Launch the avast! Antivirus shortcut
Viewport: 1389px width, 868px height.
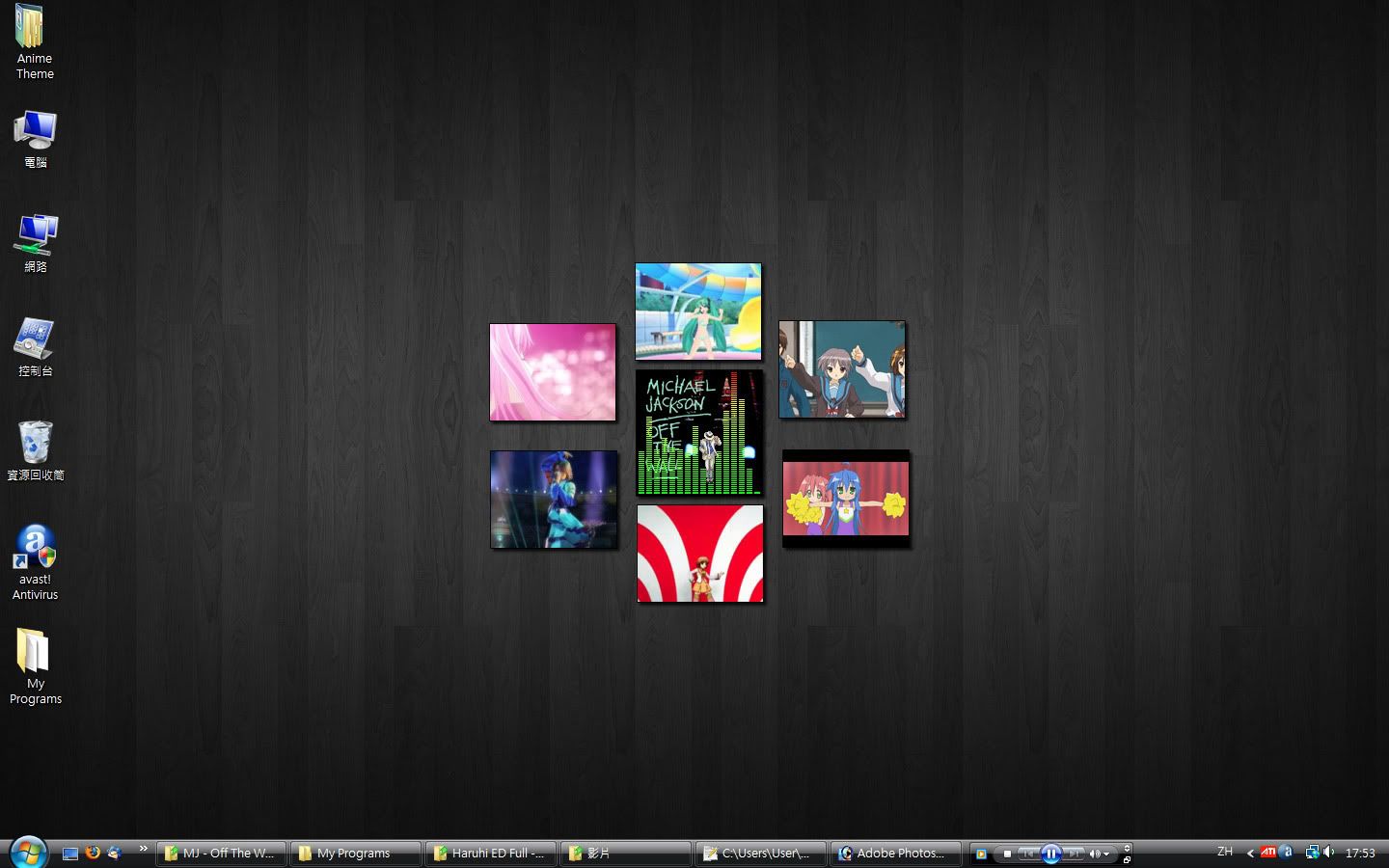[x=35, y=563]
